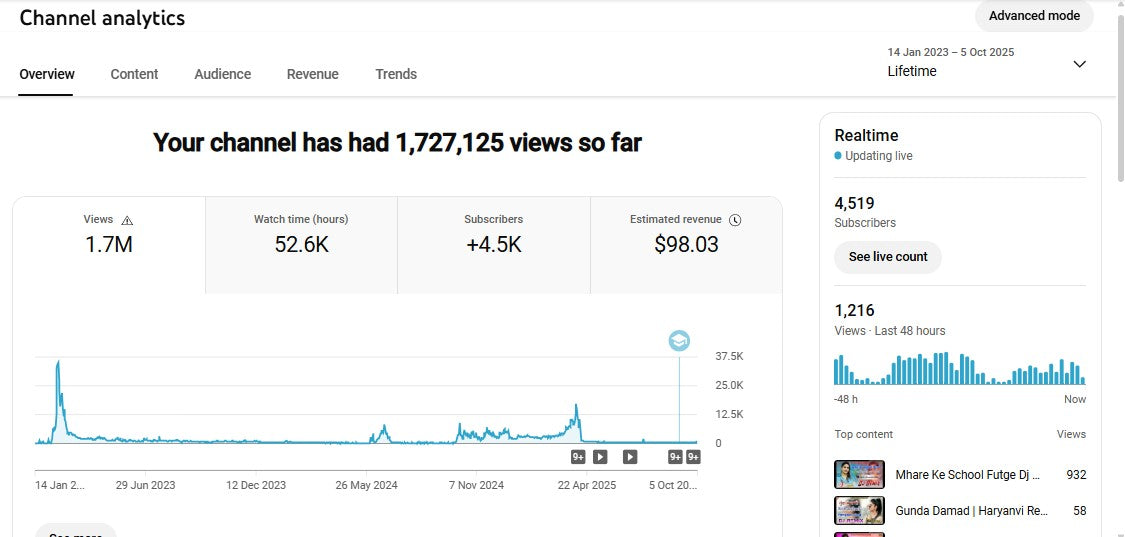Click the second play icon marker under the chart
Image resolution: width=1125 pixels, height=537 pixels.
click(x=630, y=457)
